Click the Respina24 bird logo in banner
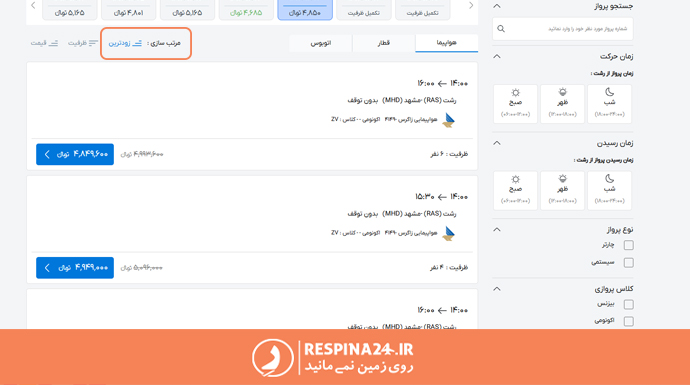Image resolution: width=690 pixels, height=385 pixels. (273, 358)
